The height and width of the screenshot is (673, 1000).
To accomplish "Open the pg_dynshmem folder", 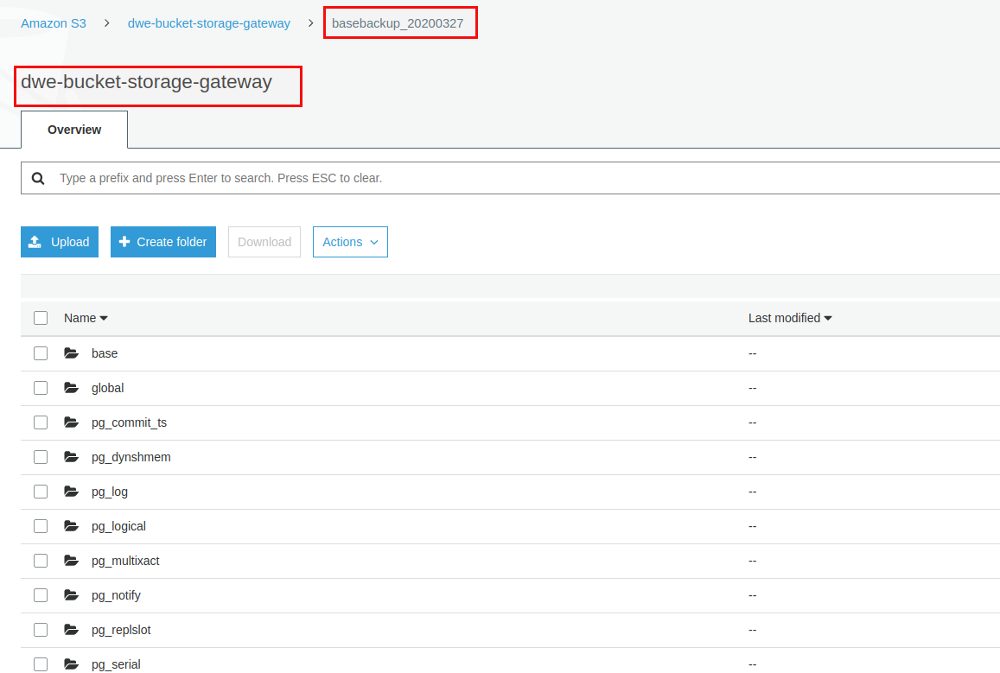I will [131, 457].
